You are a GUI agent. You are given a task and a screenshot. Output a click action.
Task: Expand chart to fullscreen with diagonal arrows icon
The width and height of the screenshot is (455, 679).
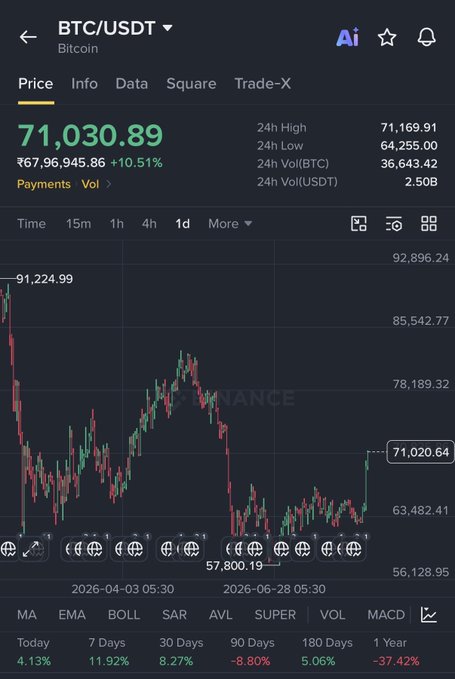click(x=31, y=549)
